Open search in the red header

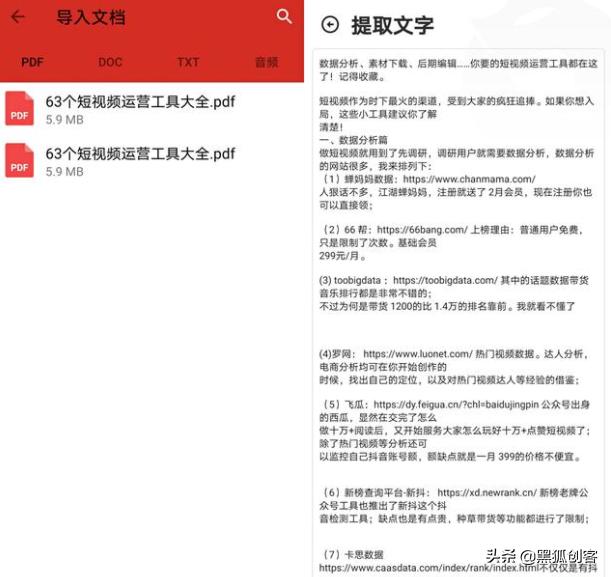click(284, 16)
